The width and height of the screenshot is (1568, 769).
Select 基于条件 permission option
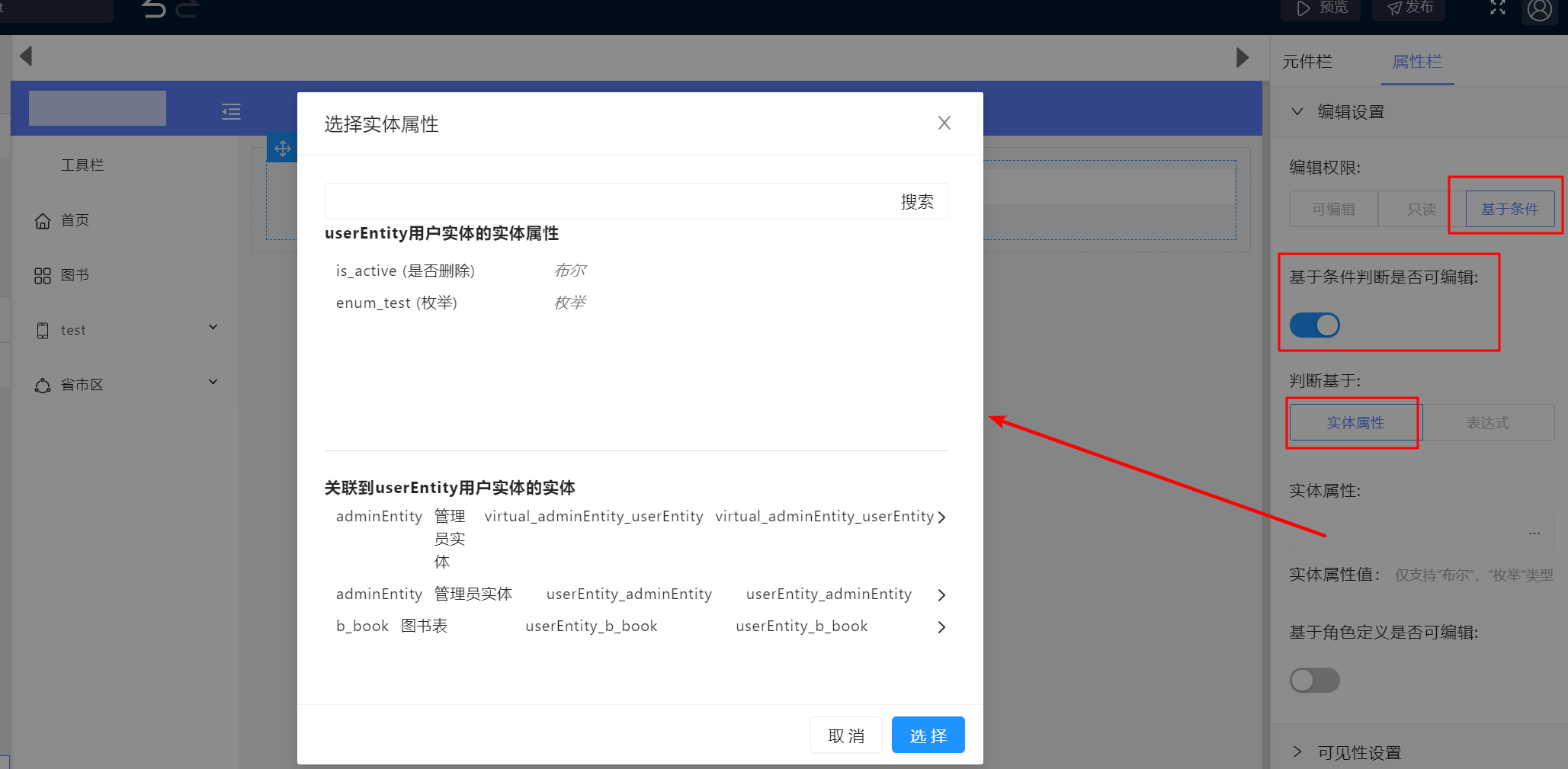tap(1510, 209)
